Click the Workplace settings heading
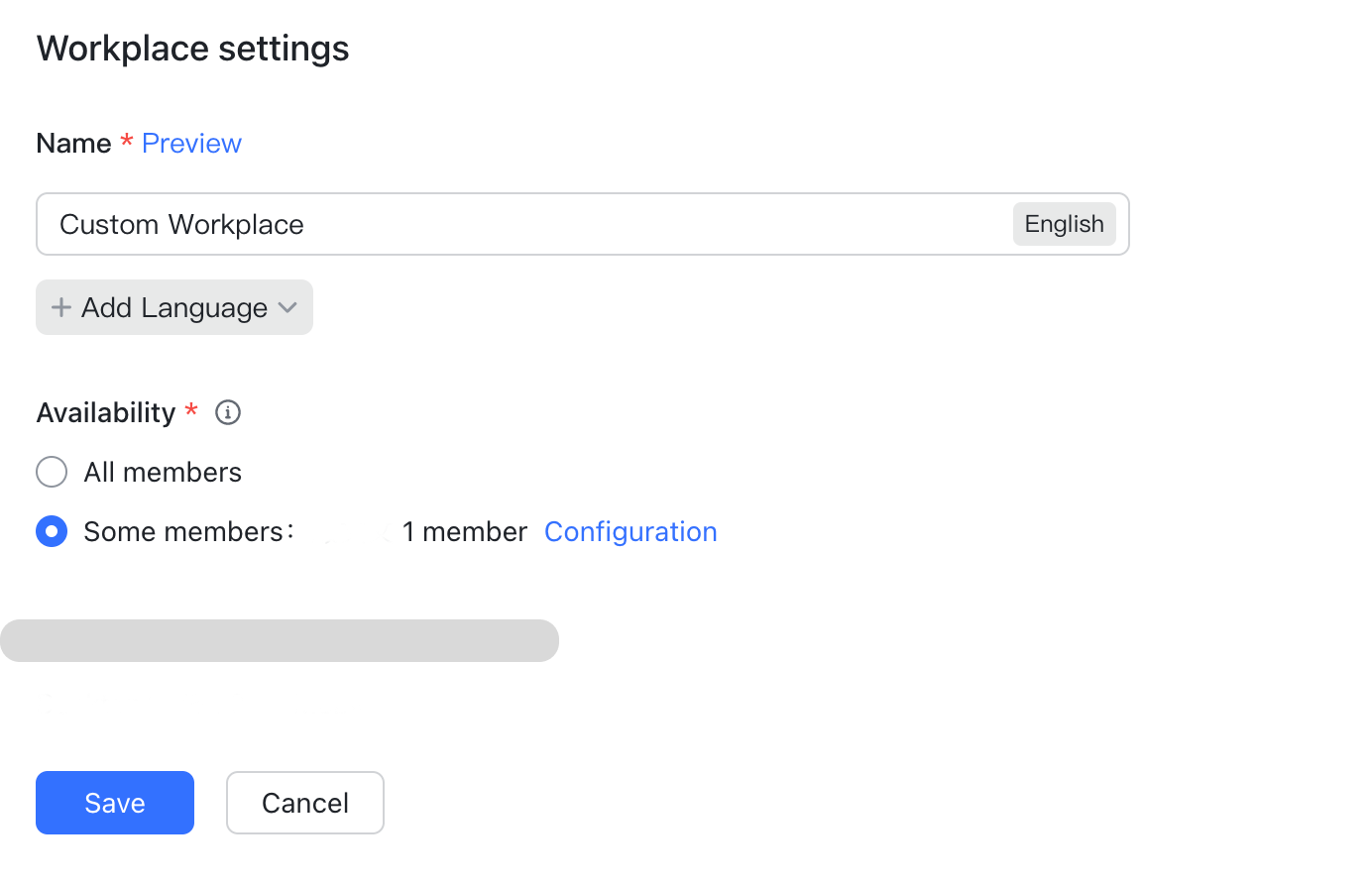Viewport: 1372px width, 884px height. tap(192, 48)
